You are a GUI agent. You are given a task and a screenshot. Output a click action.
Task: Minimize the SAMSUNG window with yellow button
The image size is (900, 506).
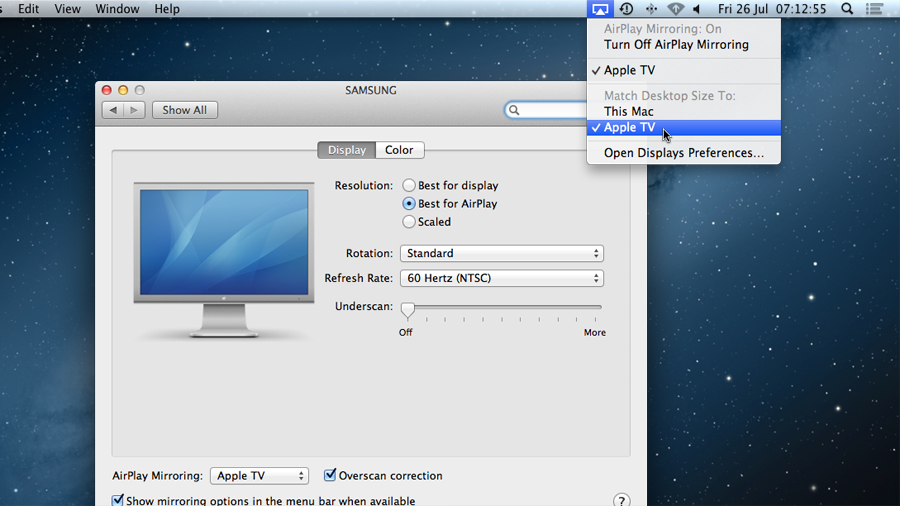click(x=123, y=90)
